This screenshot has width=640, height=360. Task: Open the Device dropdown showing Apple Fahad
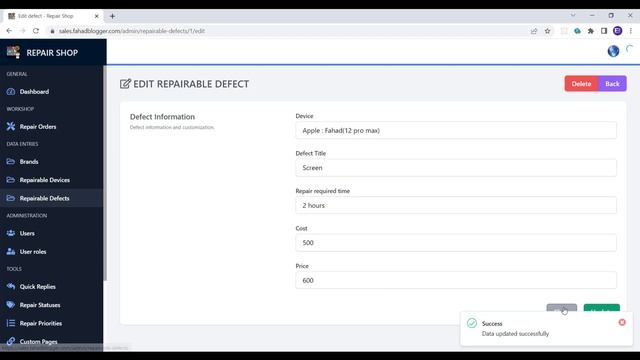coord(456,131)
